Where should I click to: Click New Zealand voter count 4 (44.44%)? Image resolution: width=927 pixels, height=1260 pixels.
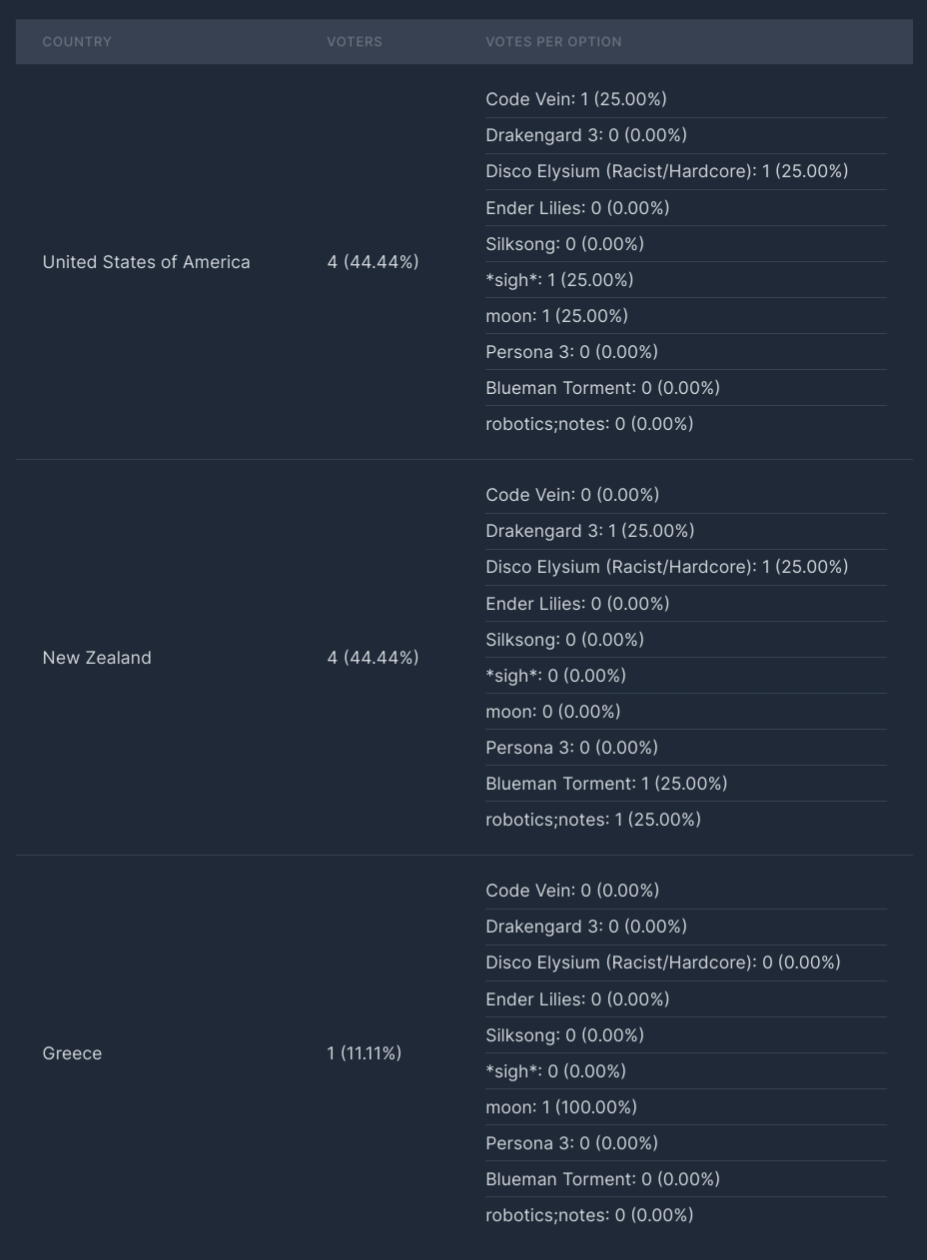pos(372,658)
